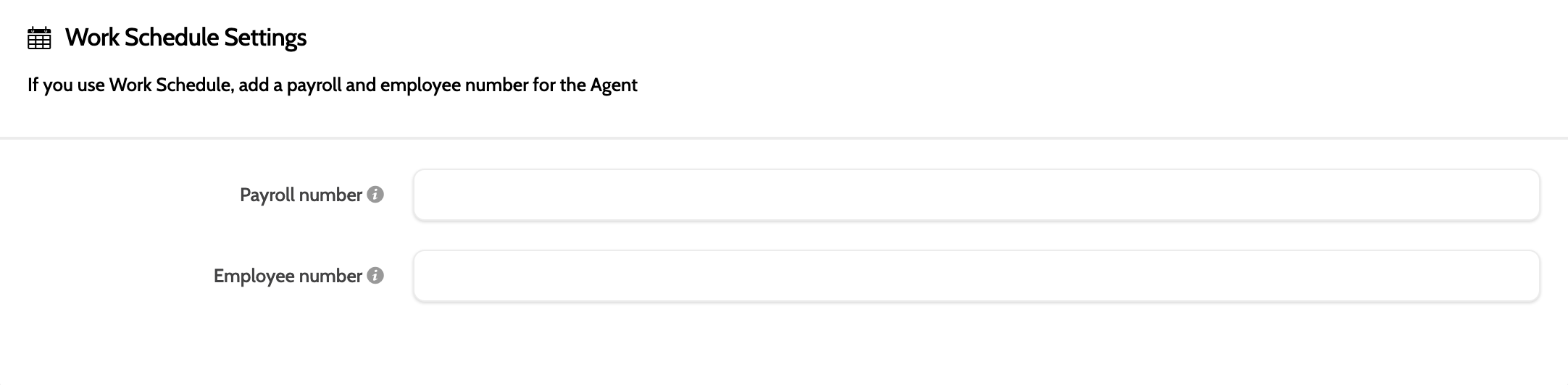Viewport: 1568px width, 385px height.
Task: Open help via the Payroll number "i" icon
Action: pos(375,195)
